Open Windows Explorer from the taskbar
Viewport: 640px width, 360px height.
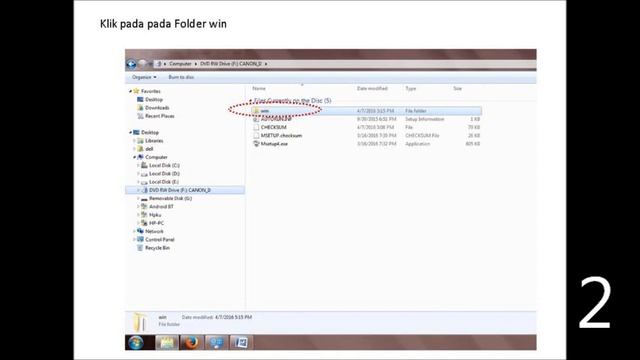(x=167, y=342)
